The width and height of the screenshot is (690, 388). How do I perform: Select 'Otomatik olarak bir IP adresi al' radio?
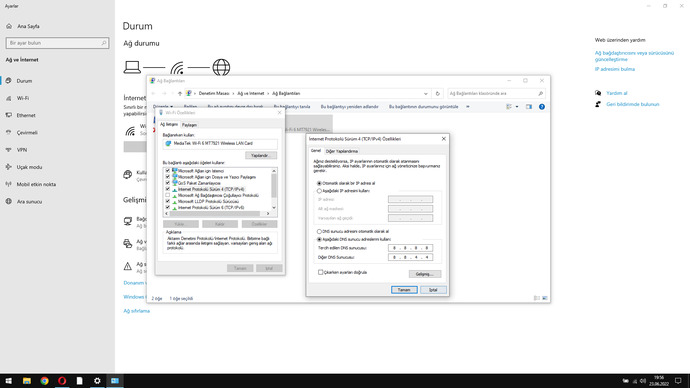[x=319, y=183]
